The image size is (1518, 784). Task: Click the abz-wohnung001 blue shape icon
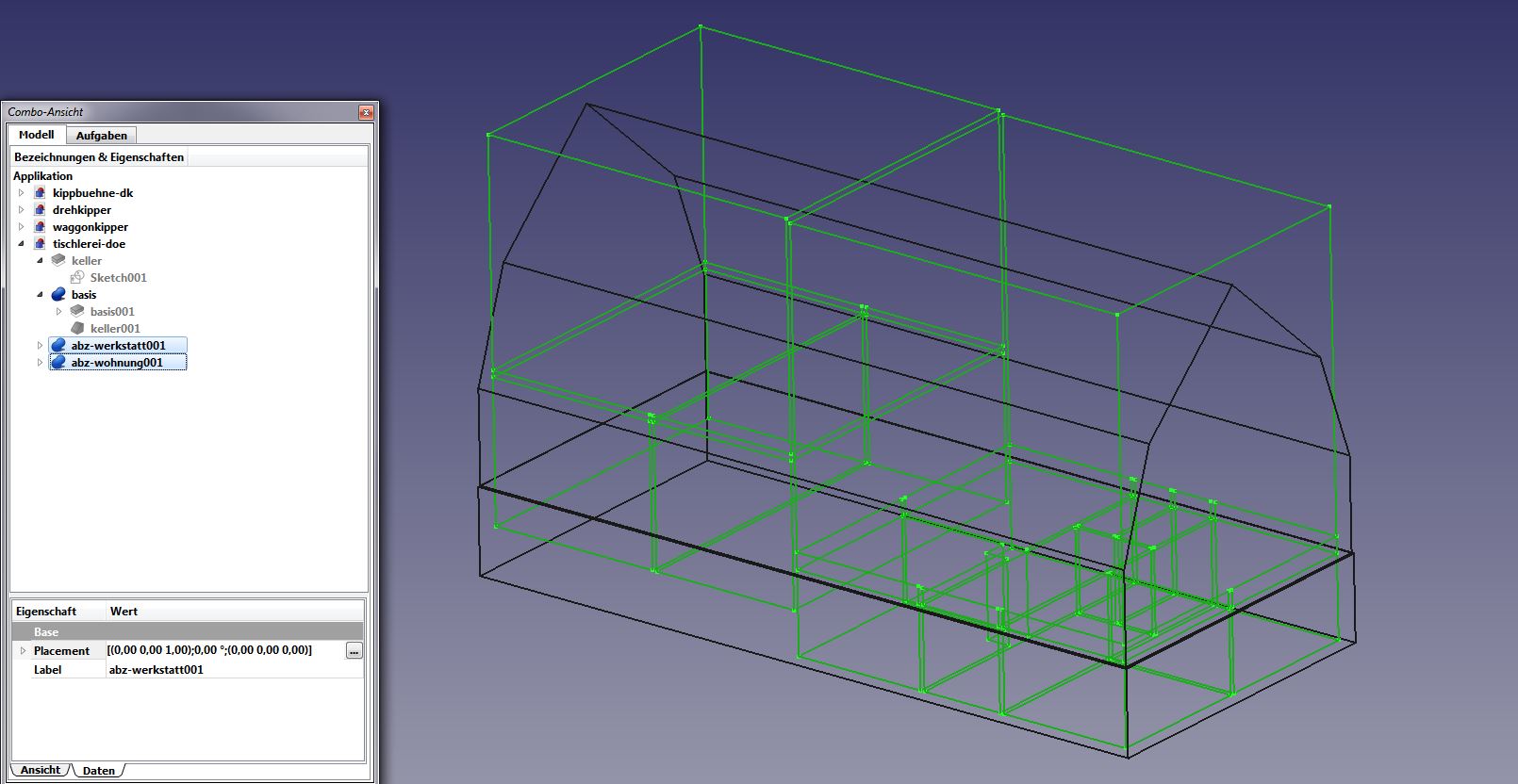(x=58, y=363)
